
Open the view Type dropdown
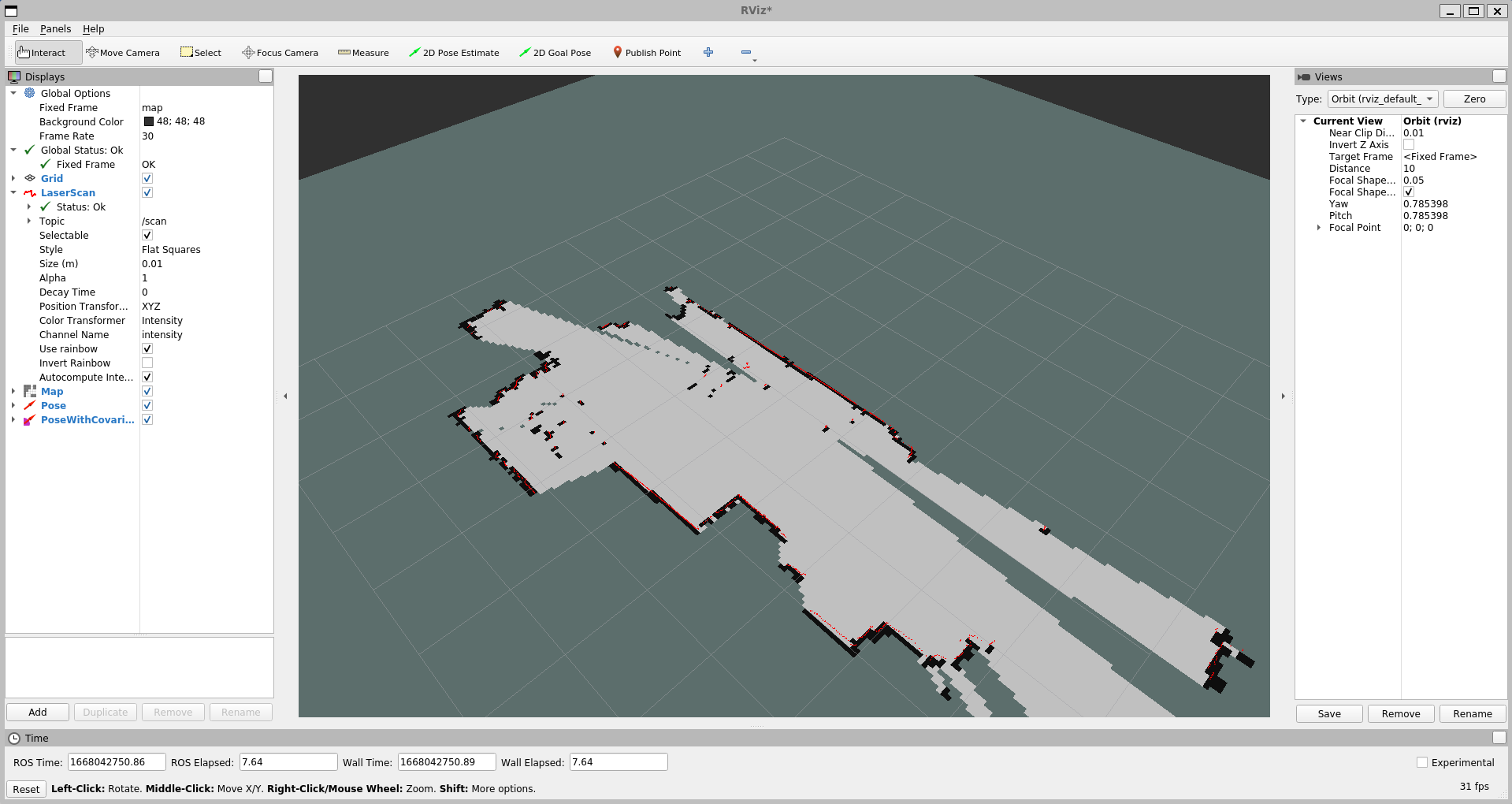click(x=1383, y=99)
